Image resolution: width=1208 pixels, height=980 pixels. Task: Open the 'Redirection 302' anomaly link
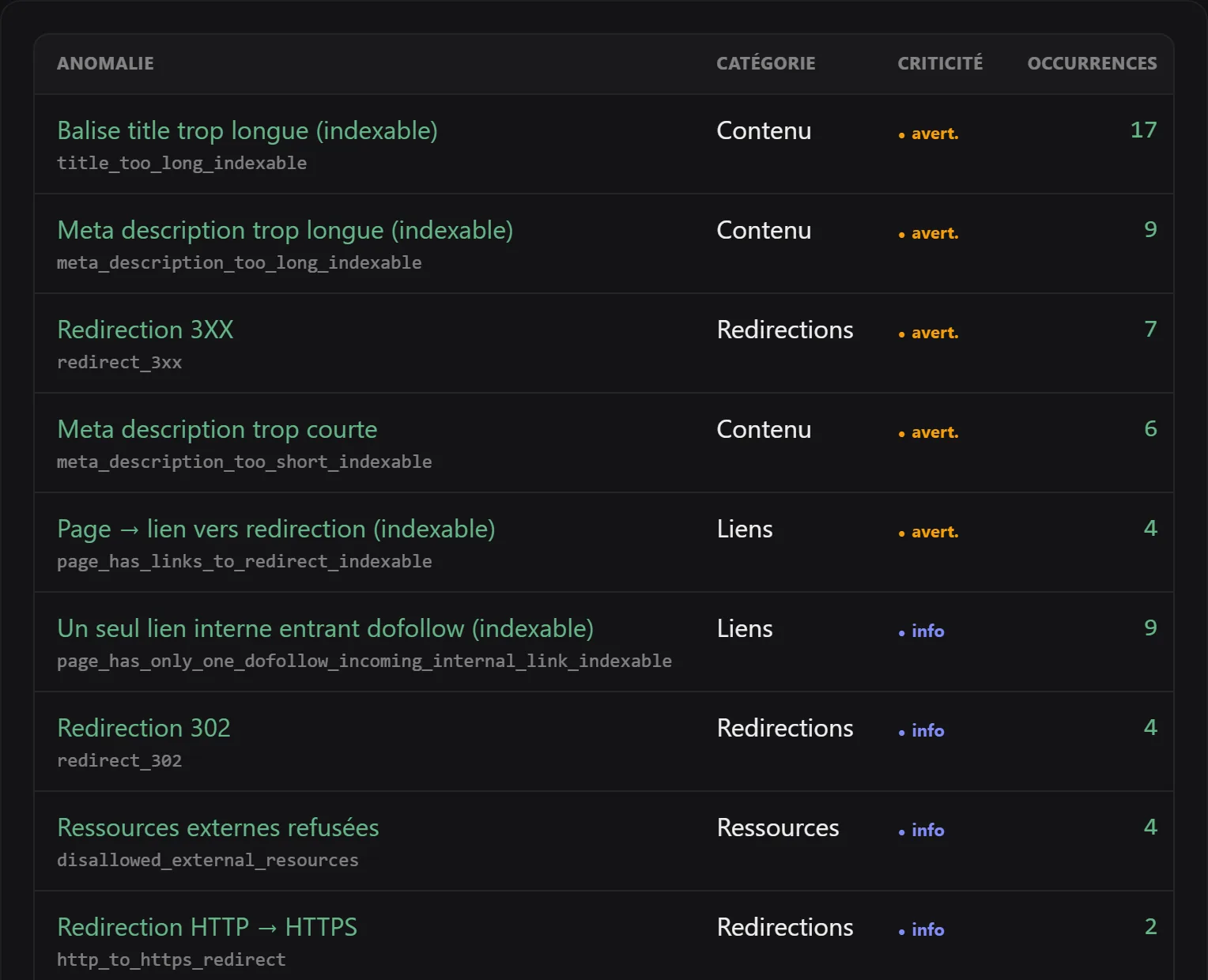pos(144,729)
